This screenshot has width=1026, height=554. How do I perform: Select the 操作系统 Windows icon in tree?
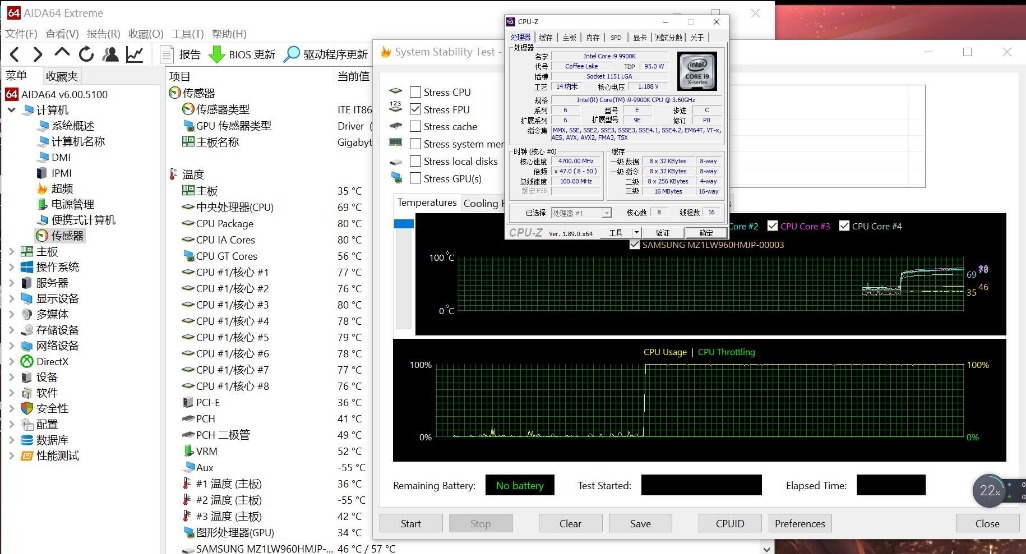point(27,267)
